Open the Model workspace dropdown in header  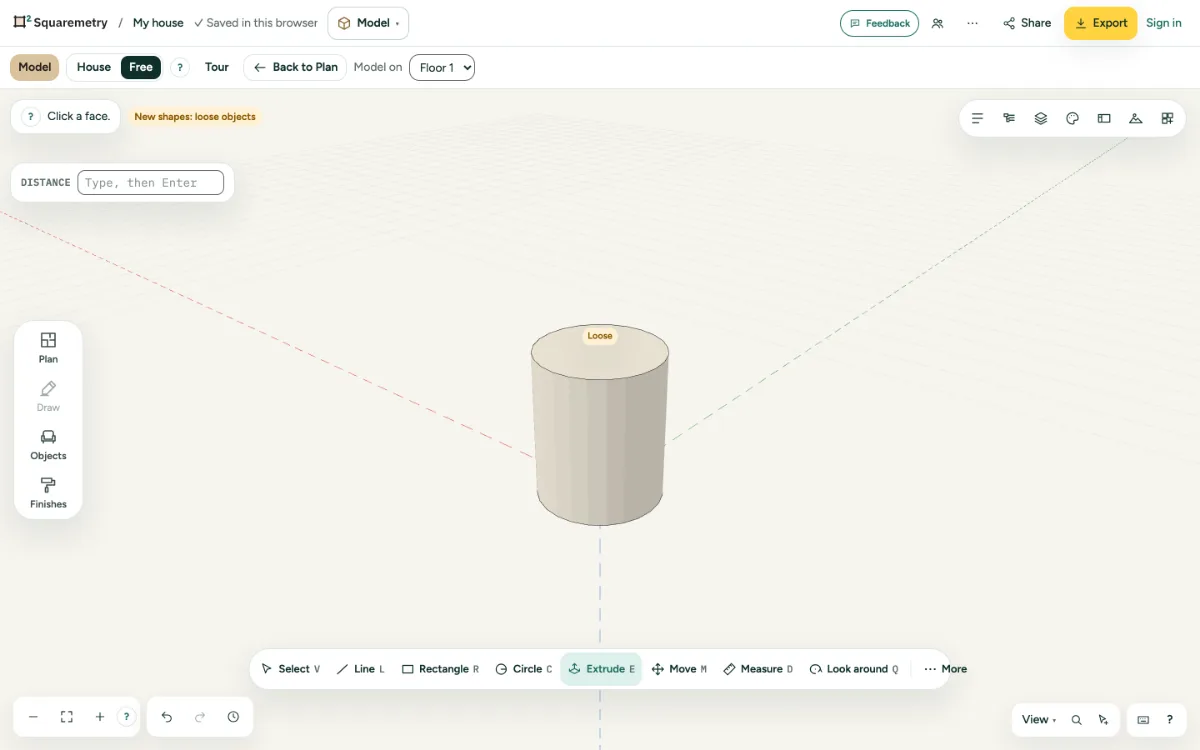click(x=368, y=23)
